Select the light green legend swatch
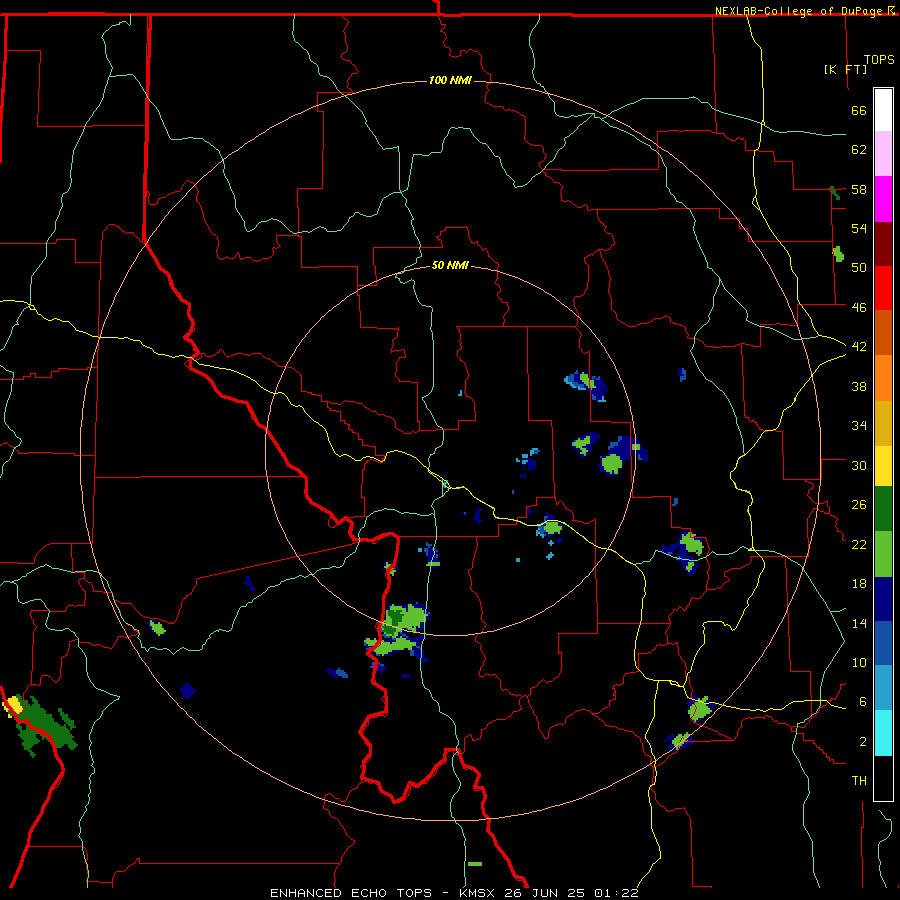 click(883, 554)
